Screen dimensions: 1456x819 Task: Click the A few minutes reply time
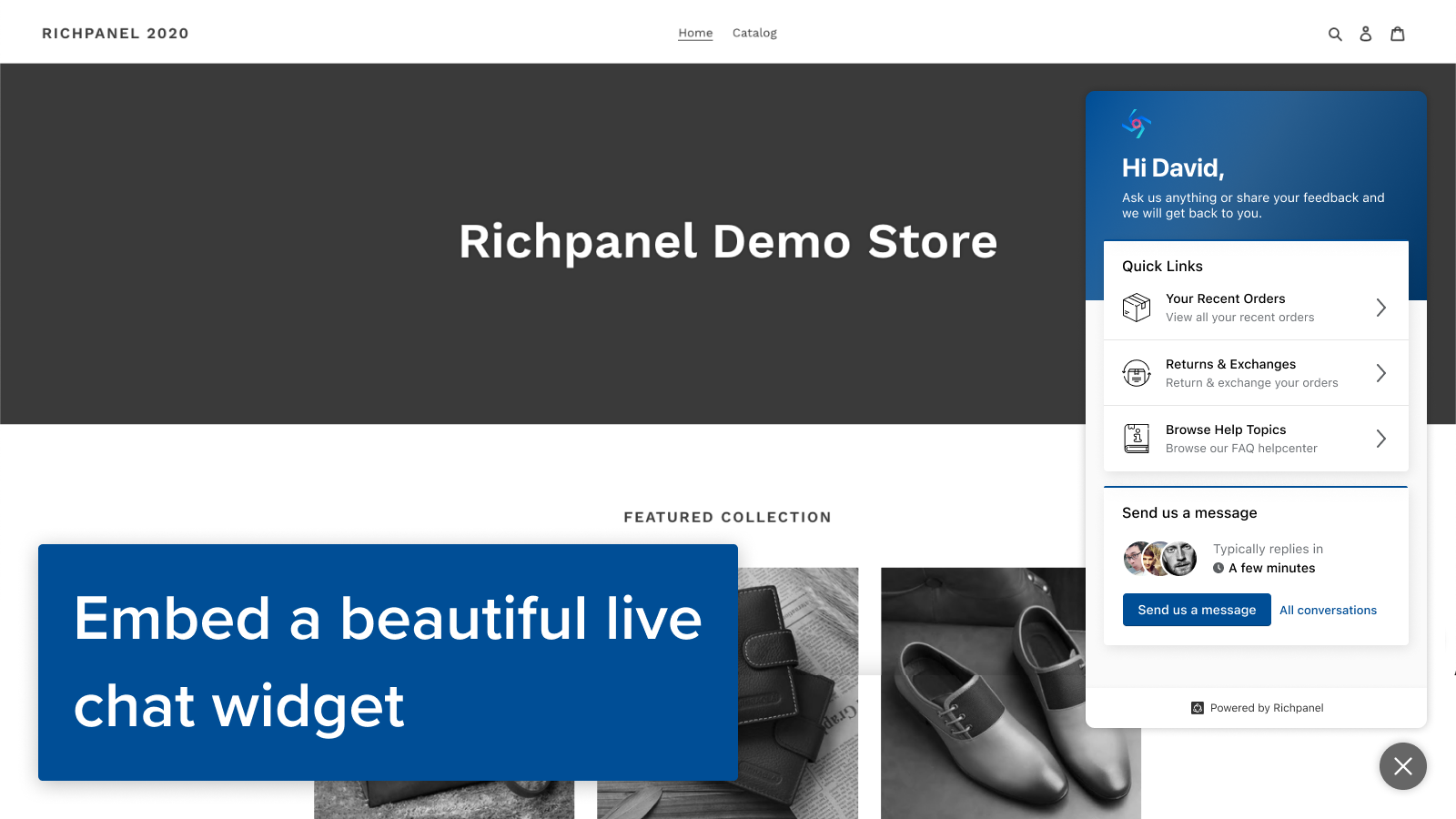pyautogui.click(x=1271, y=568)
